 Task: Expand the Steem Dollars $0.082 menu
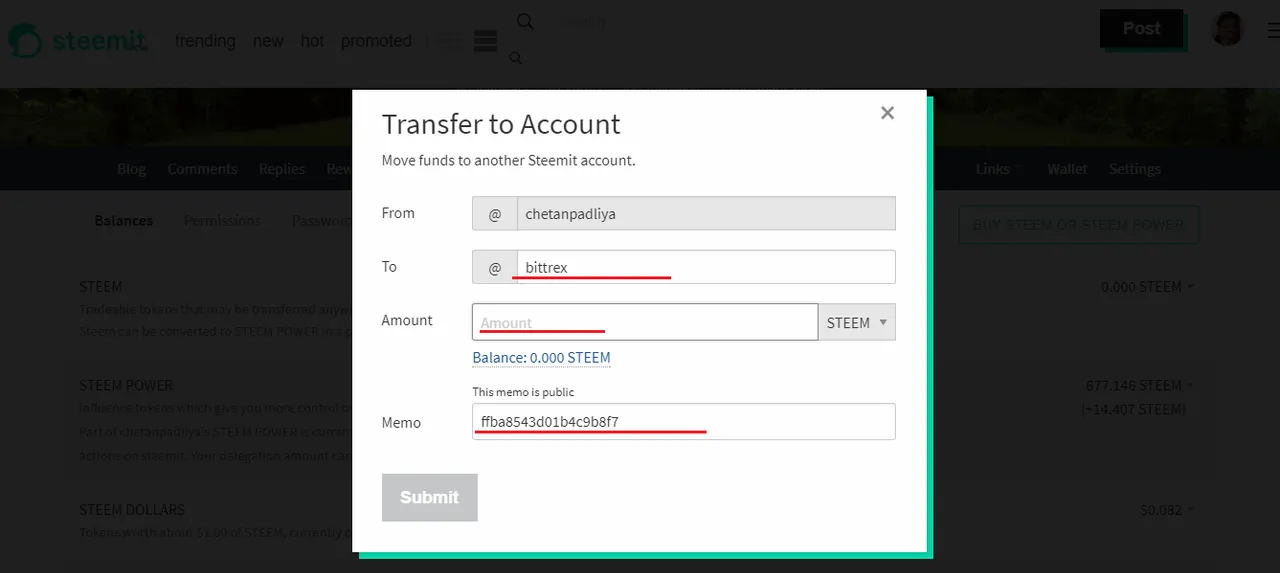(x=1167, y=510)
